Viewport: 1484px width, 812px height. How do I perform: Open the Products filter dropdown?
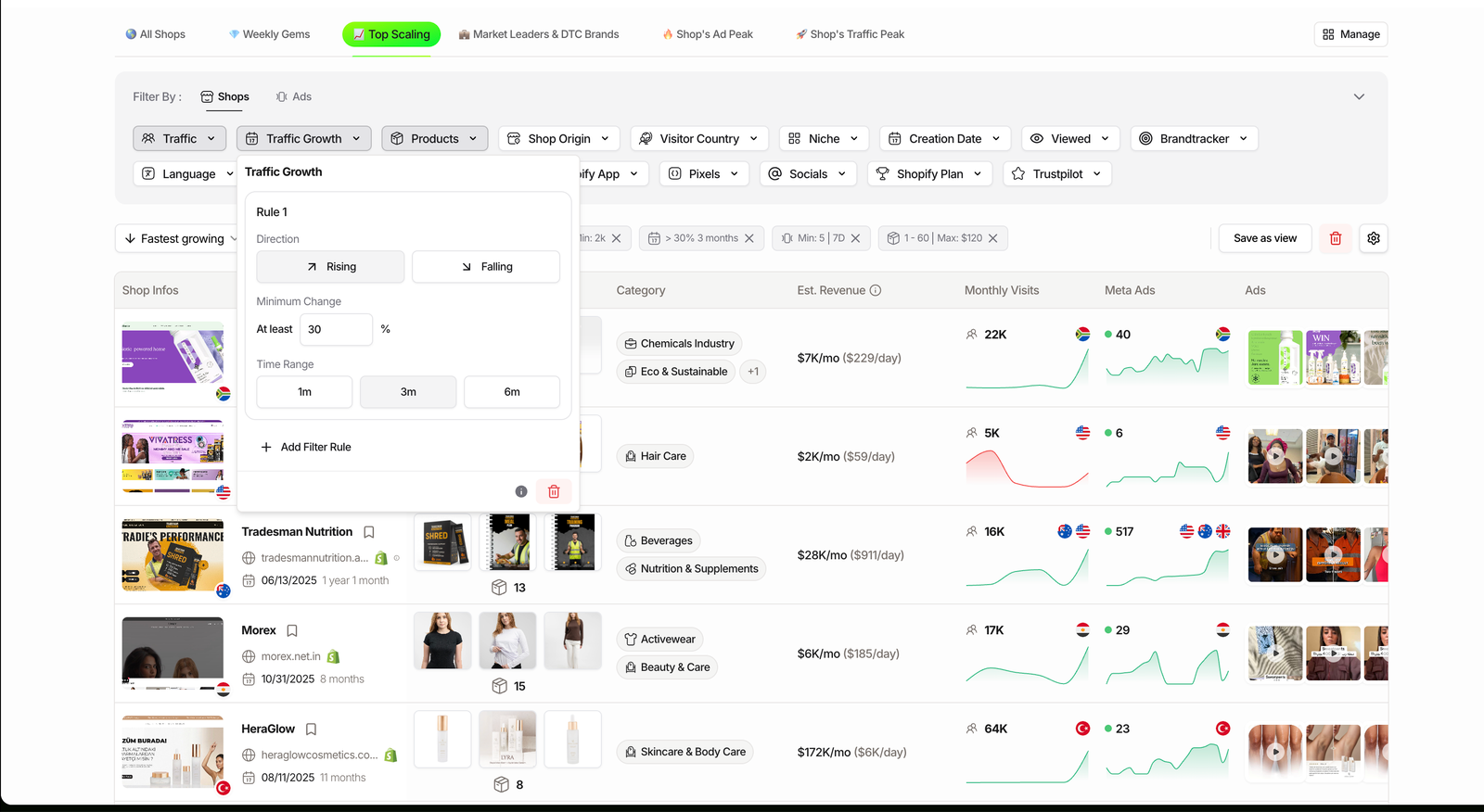[x=435, y=139]
